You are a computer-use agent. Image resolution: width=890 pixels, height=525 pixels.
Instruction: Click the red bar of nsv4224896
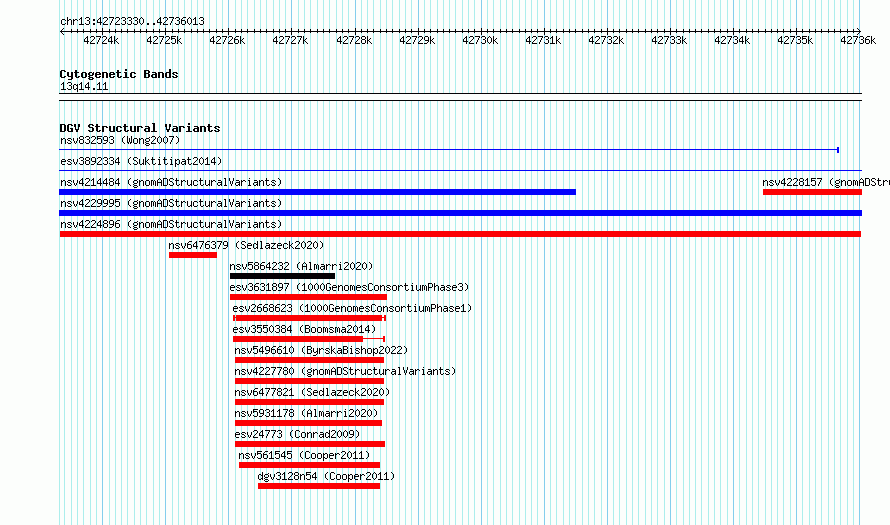pyautogui.click(x=460, y=234)
